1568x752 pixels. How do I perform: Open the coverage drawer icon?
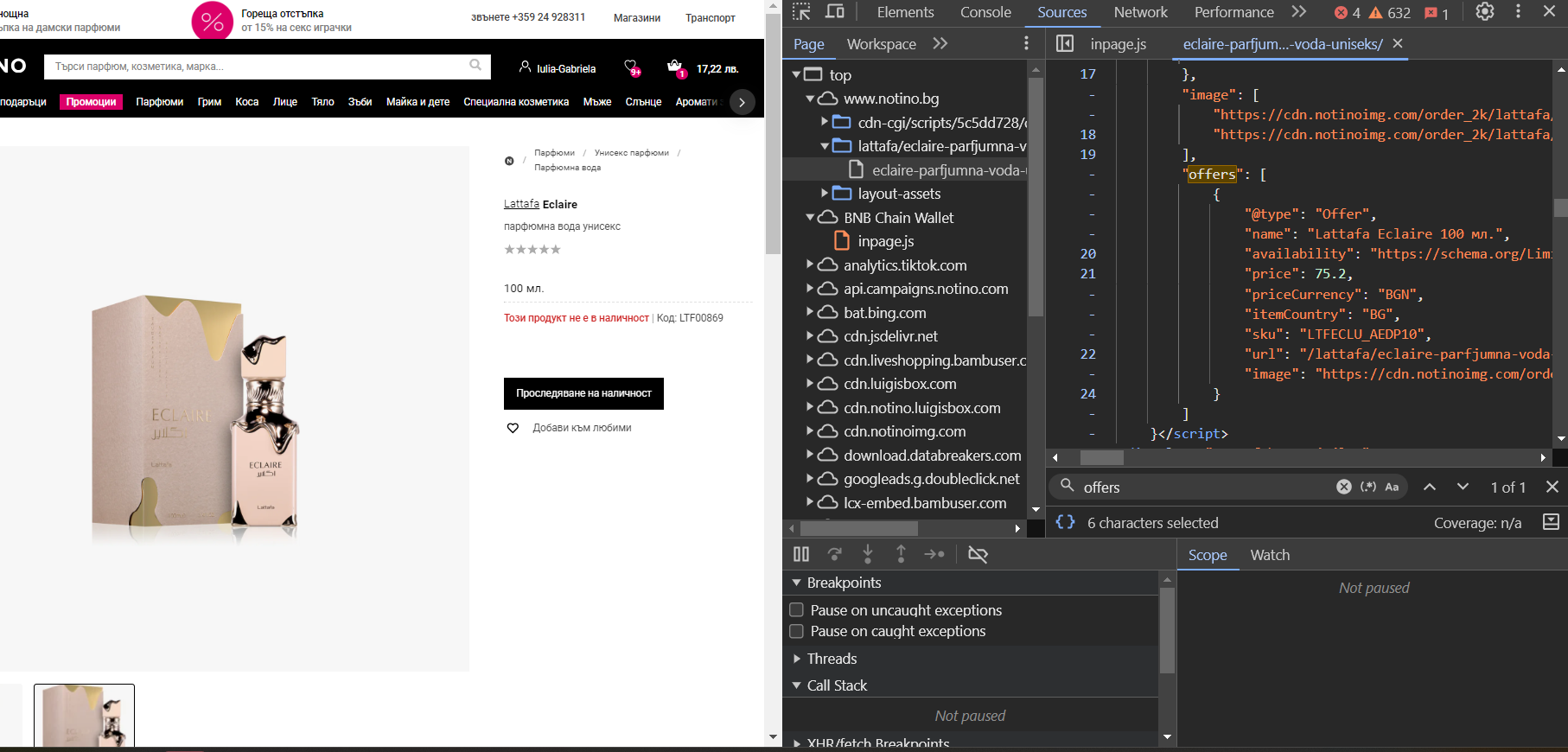1552,522
